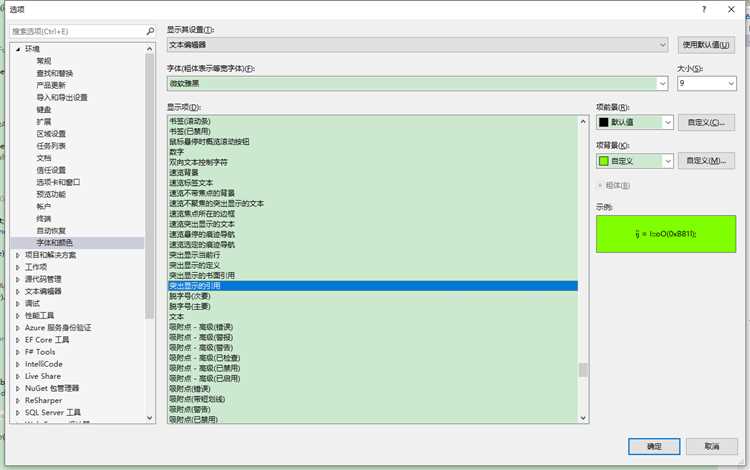Expand the EF Core 工具 node
Image resolution: width=750 pixels, height=470 pixels.
(18, 340)
